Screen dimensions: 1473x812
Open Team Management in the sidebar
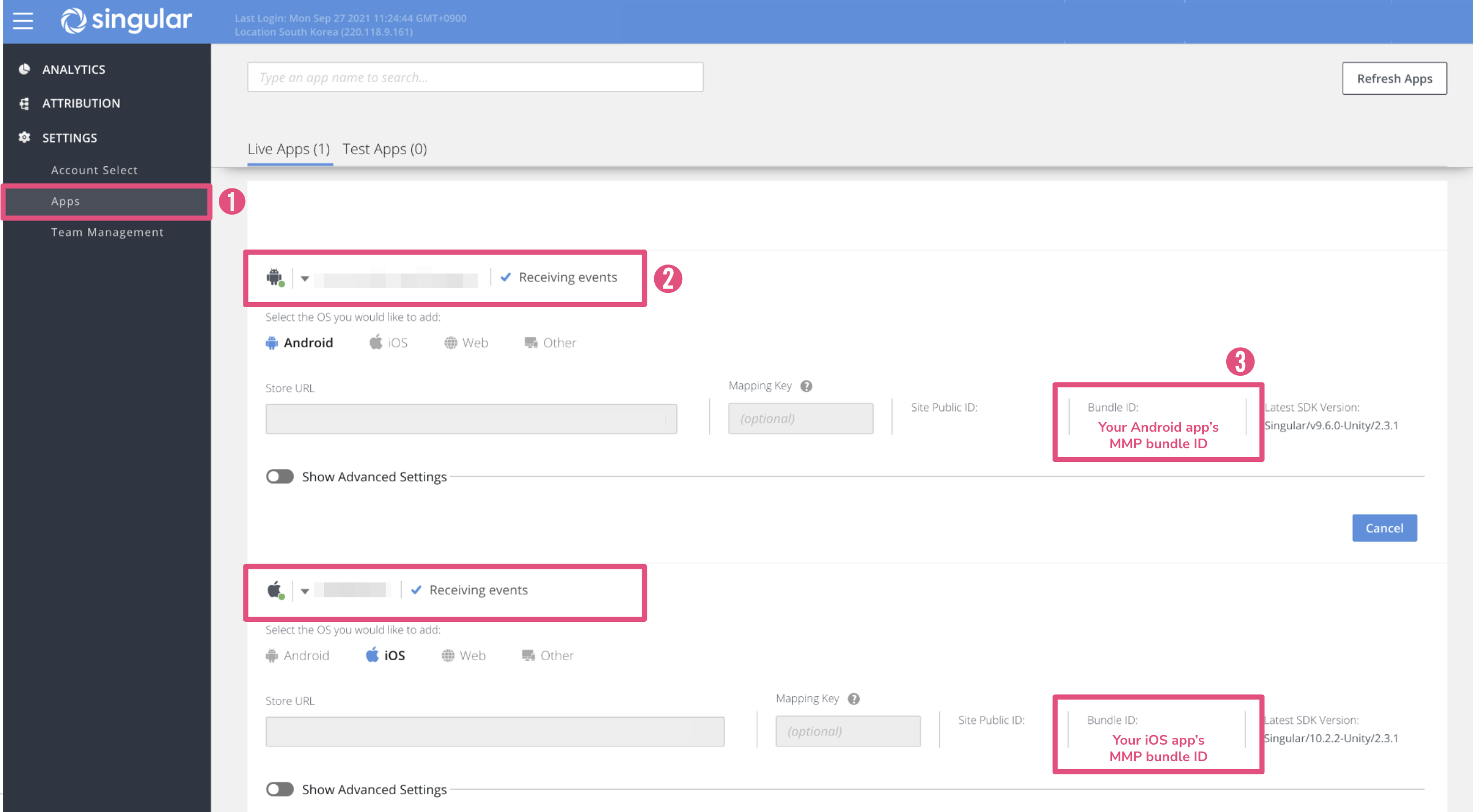[x=107, y=232]
